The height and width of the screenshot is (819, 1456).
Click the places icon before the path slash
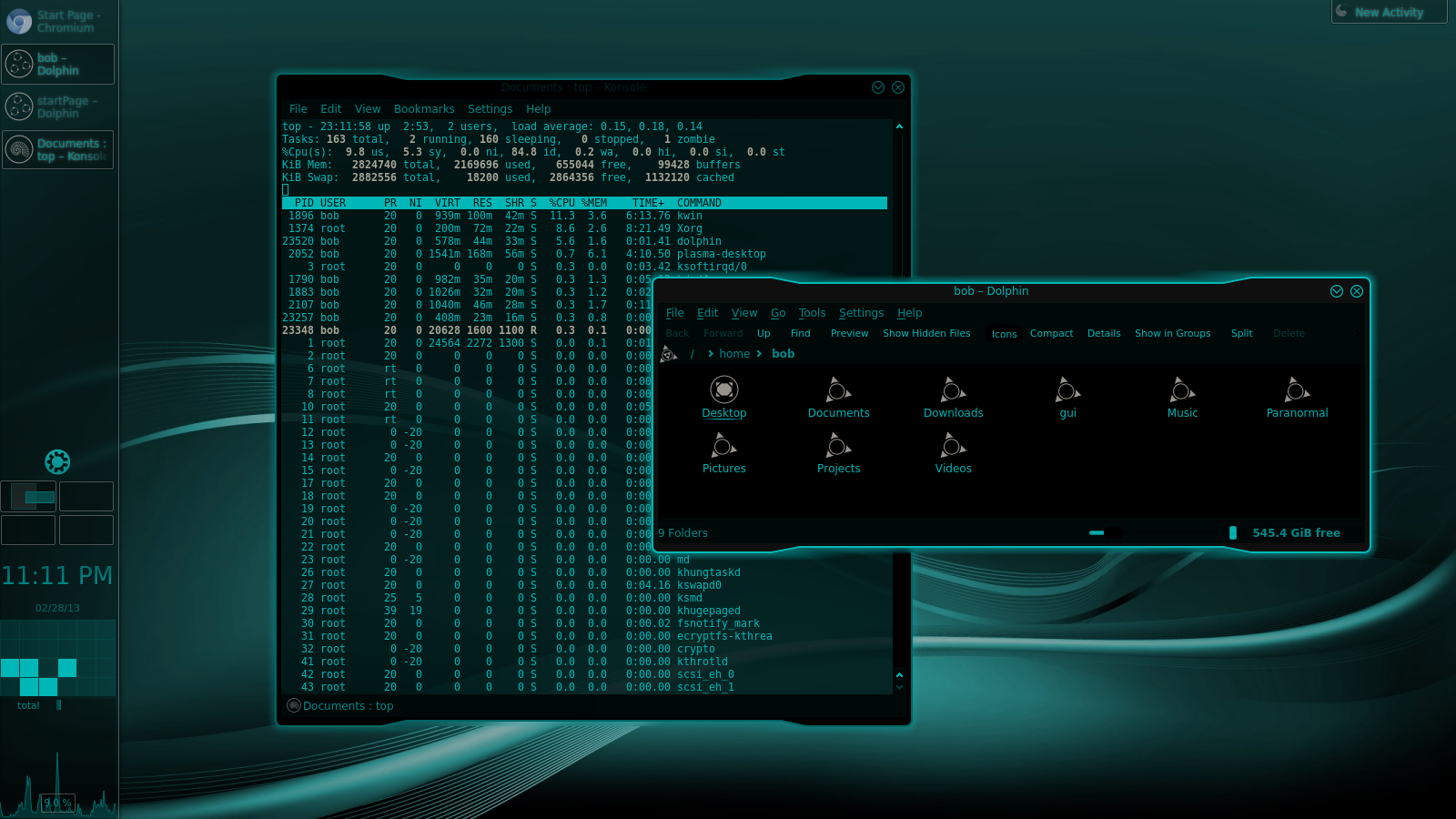(x=669, y=354)
